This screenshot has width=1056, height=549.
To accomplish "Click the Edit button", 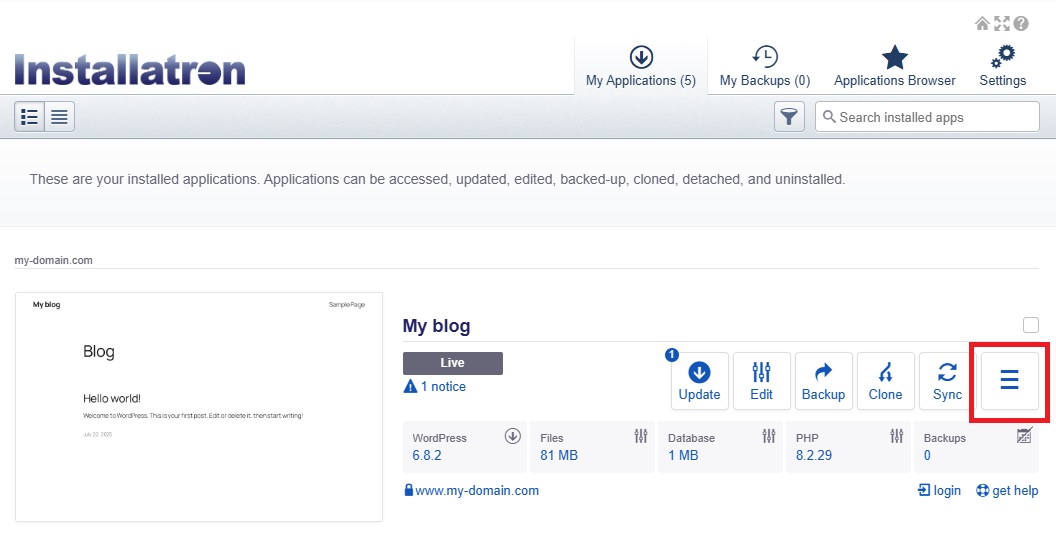I will click(x=761, y=381).
